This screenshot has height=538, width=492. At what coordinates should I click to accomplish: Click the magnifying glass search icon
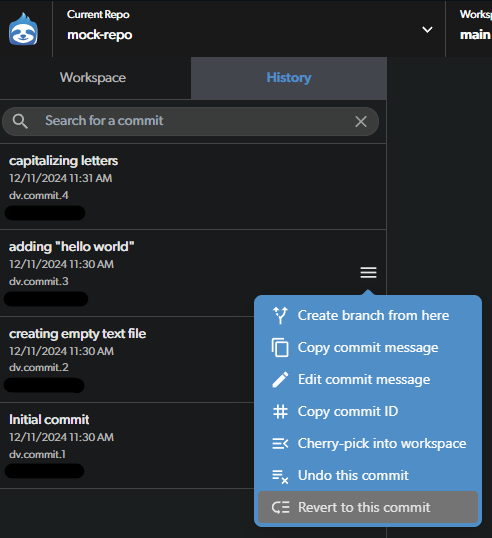(20, 121)
